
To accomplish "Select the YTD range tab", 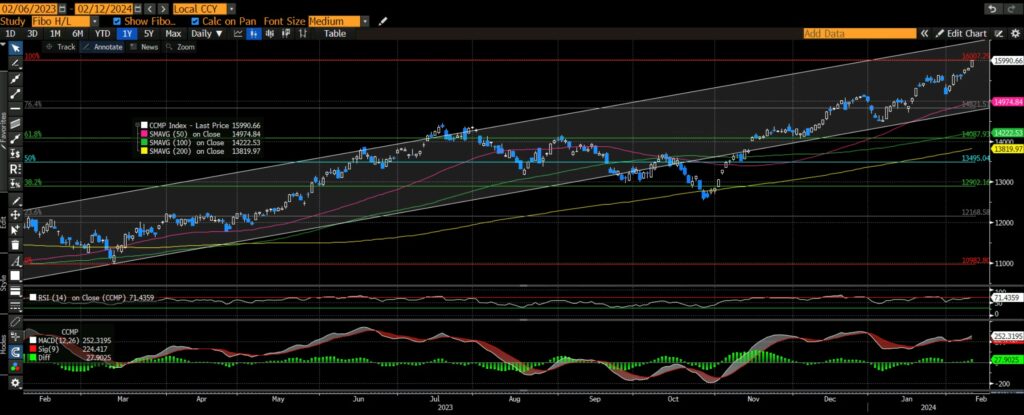I will pyautogui.click(x=102, y=33).
